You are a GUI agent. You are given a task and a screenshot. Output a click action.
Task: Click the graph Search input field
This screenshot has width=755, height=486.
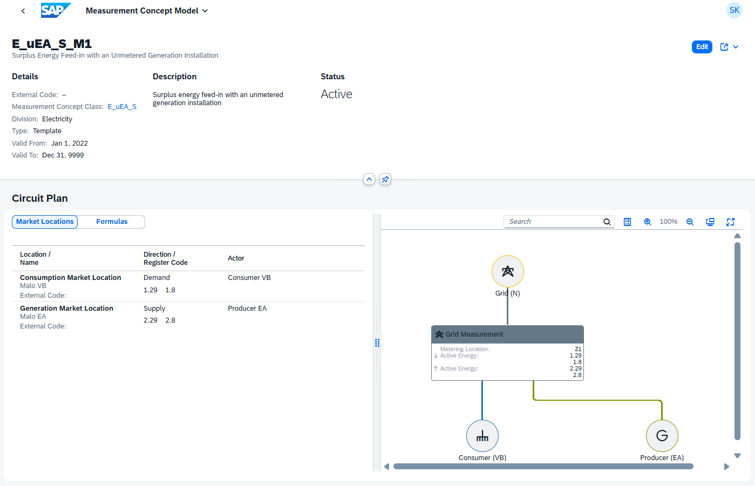click(553, 222)
